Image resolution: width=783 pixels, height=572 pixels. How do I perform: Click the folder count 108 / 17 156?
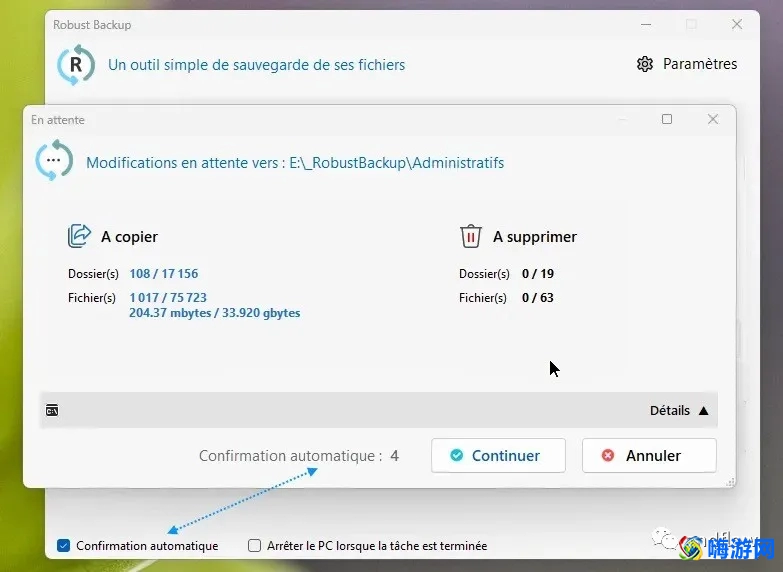pos(164,274)
